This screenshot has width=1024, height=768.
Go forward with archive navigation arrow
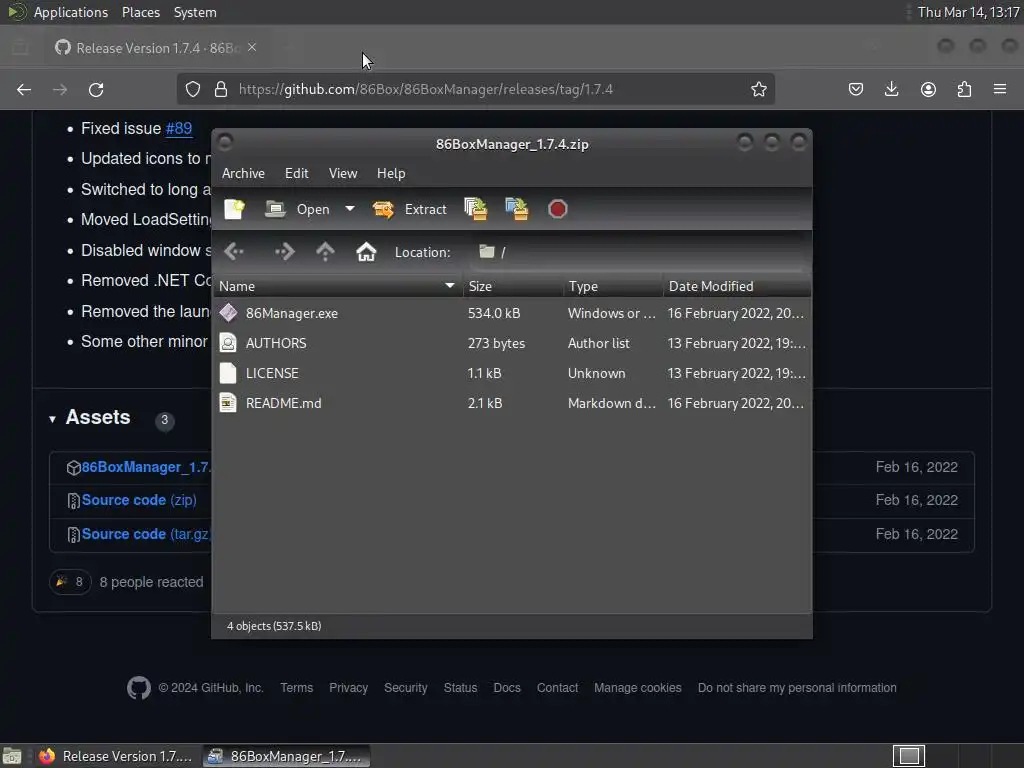click(284, 252)
